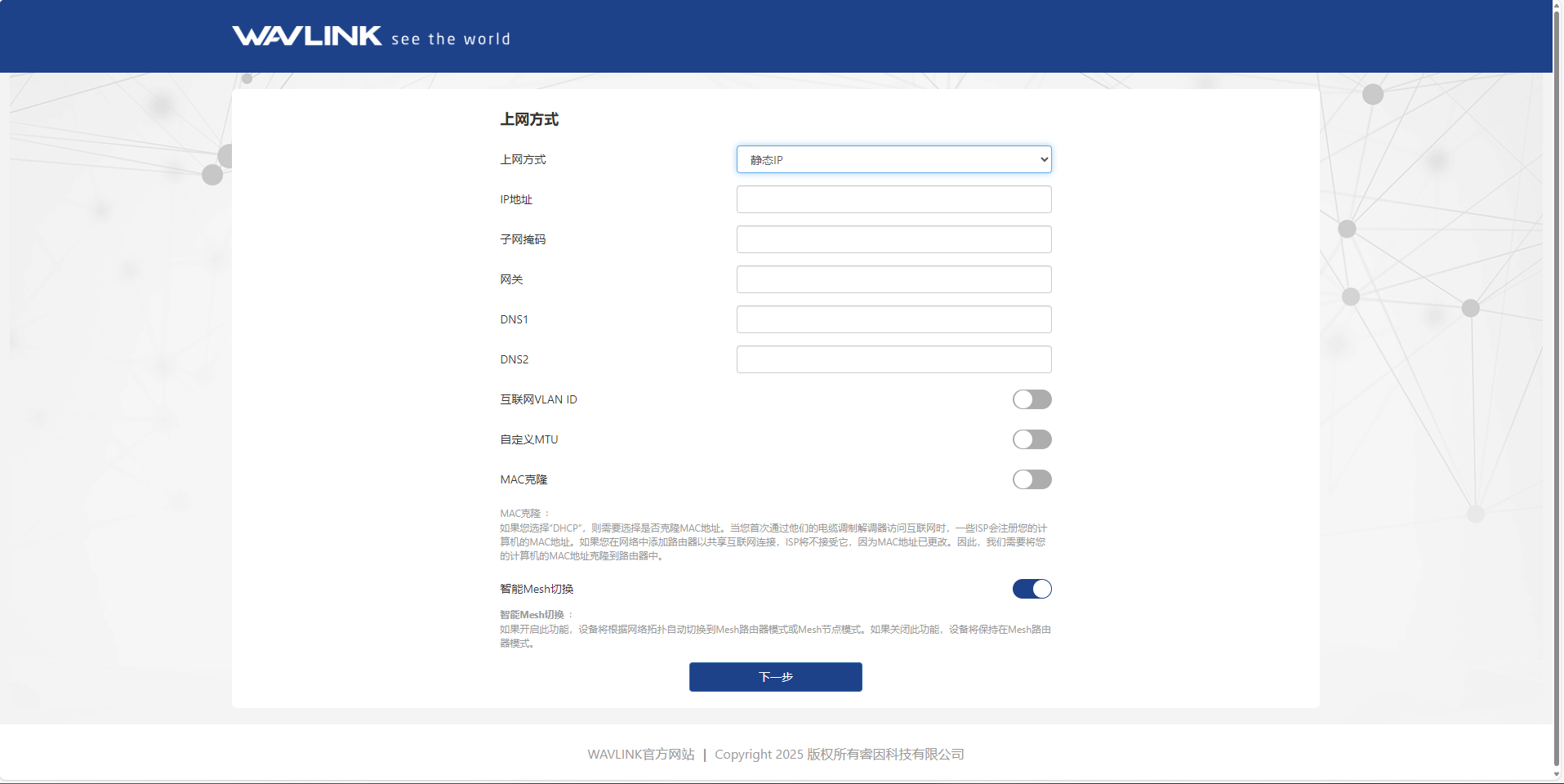Viewport: 1564px width, 784px height.
Task: Click the WAVLINK logo in header
Action: (x=306, y=36)
